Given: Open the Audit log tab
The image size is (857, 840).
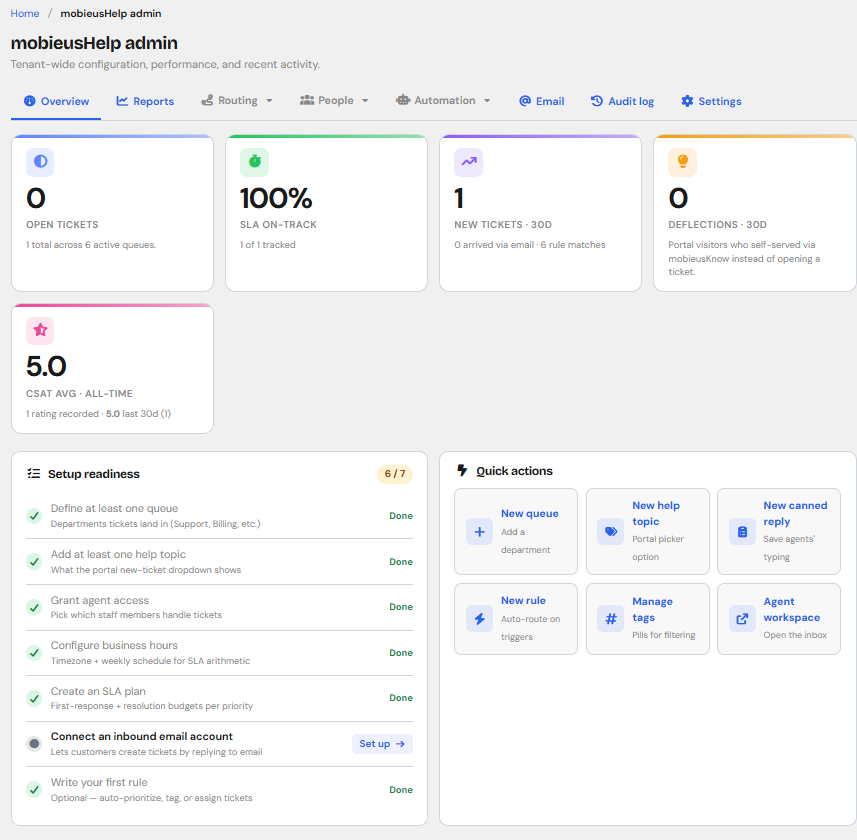Looking at the screenshot, I should 623,101.
